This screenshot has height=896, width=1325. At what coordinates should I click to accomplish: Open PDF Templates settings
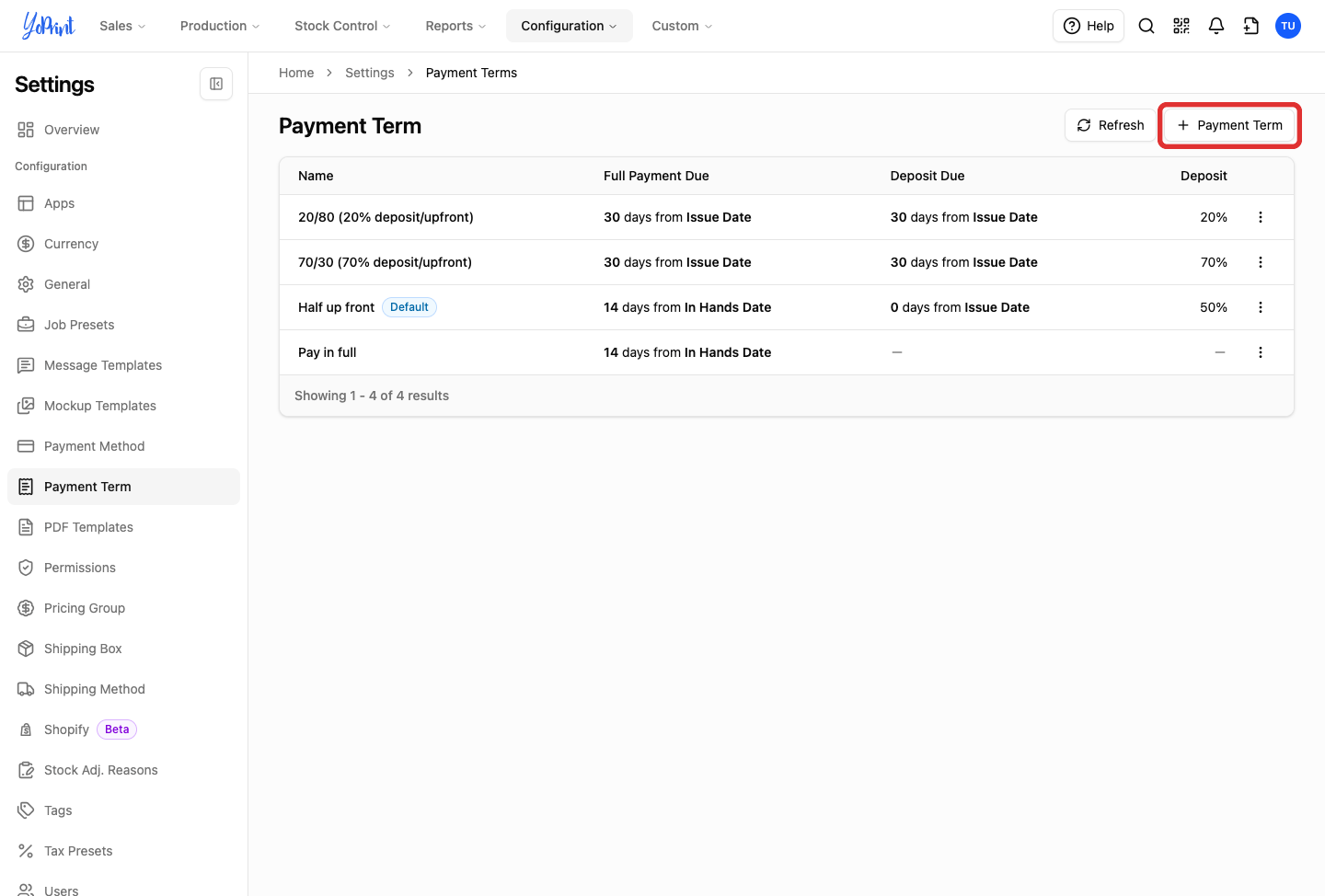pyautogui.click(x=123, y=527)
